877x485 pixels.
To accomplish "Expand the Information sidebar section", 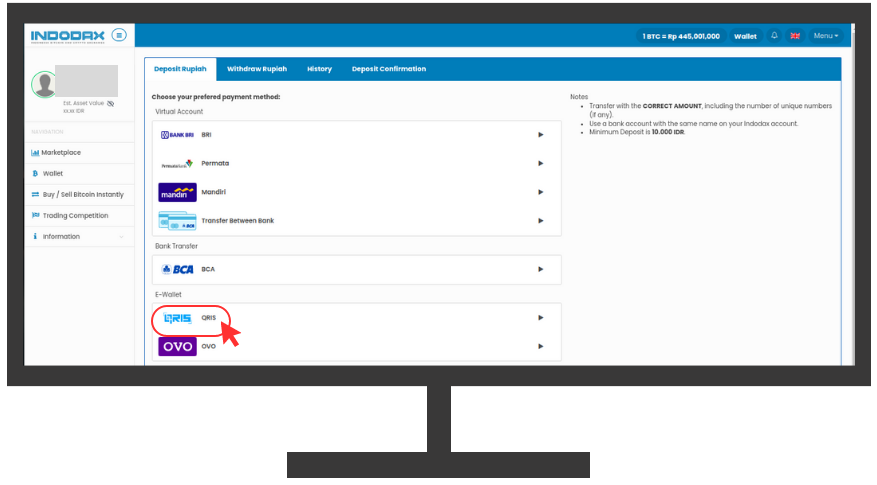I will (x=79, y=237).
